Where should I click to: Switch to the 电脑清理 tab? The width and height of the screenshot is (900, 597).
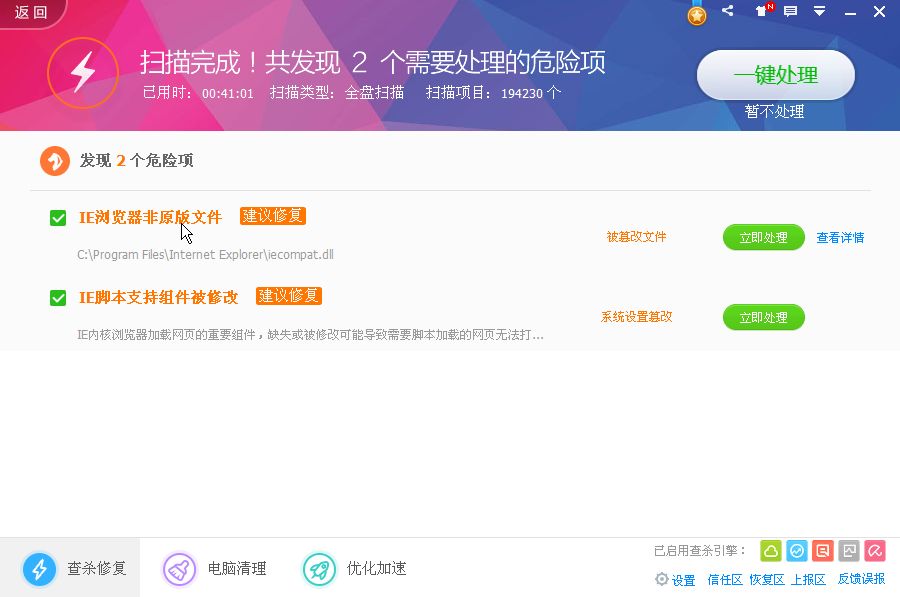click(178, 568)
